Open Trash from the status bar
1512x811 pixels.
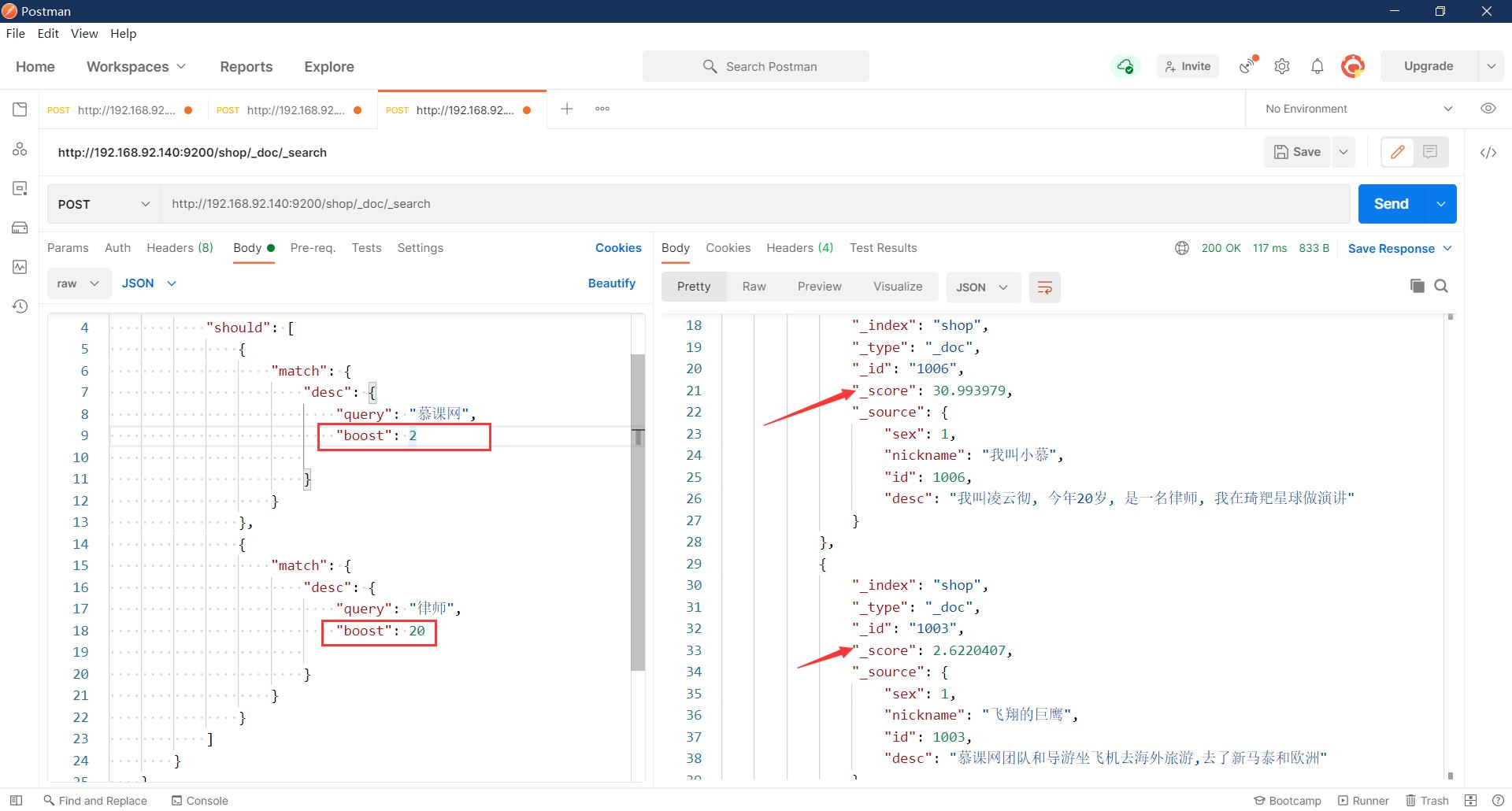pyautogui.click(x=1428, y=800)
